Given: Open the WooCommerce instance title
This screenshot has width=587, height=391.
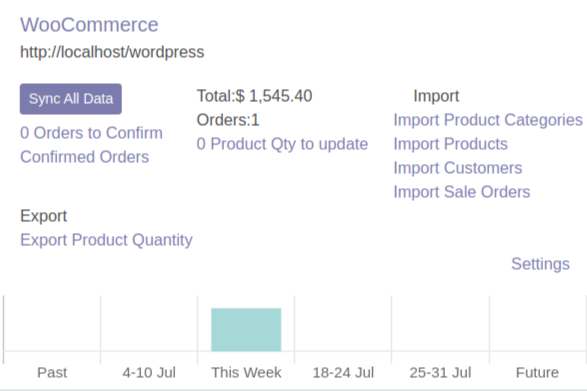Looking at the screenshot, I should click(x=89, y=25).
